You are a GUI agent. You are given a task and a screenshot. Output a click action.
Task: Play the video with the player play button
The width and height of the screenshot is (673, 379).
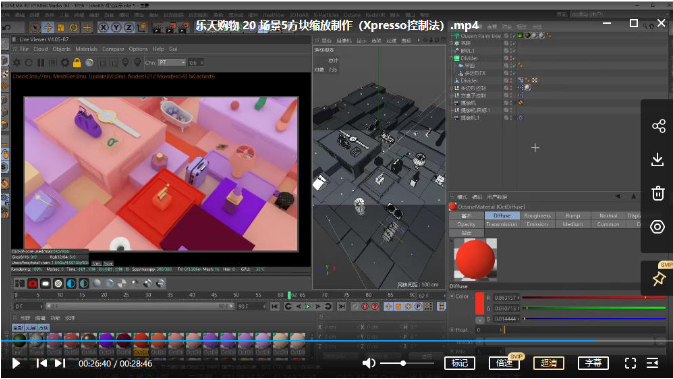16,364
